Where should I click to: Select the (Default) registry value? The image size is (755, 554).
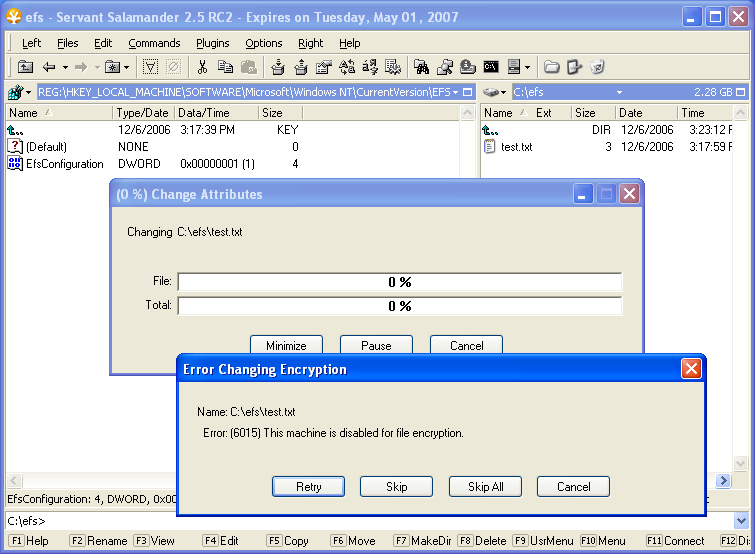(38, 146)
